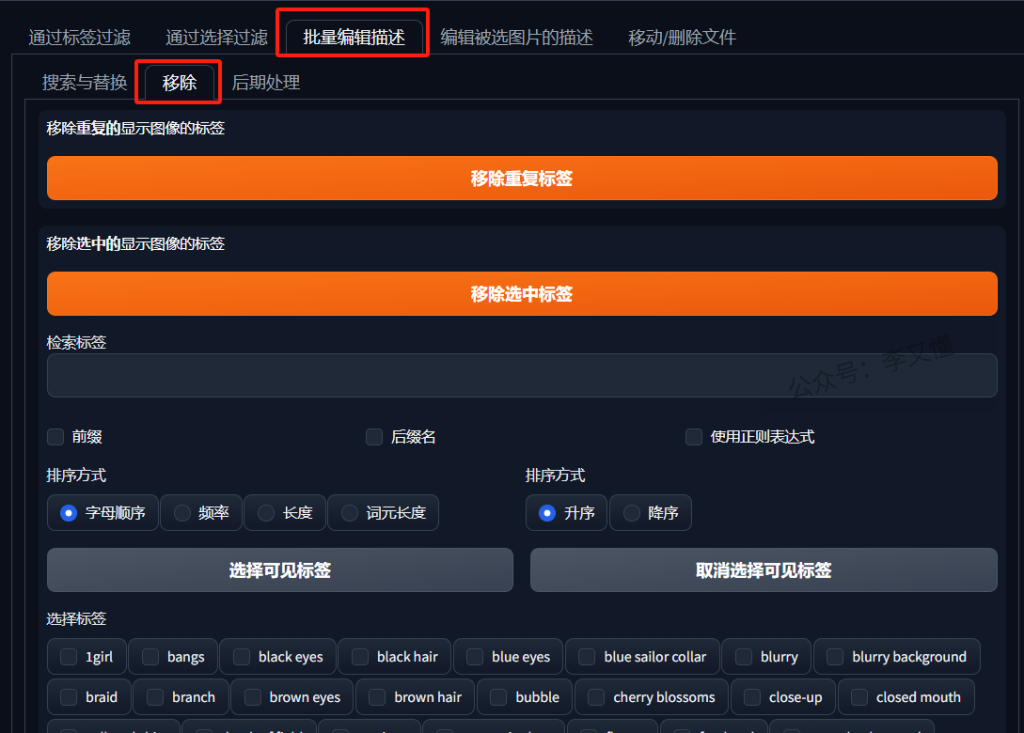Image resolution: width=1024 pixels, height=733 pixels.
Task: Click into the 检索标签 search field
Action: (x=521, y=376)
